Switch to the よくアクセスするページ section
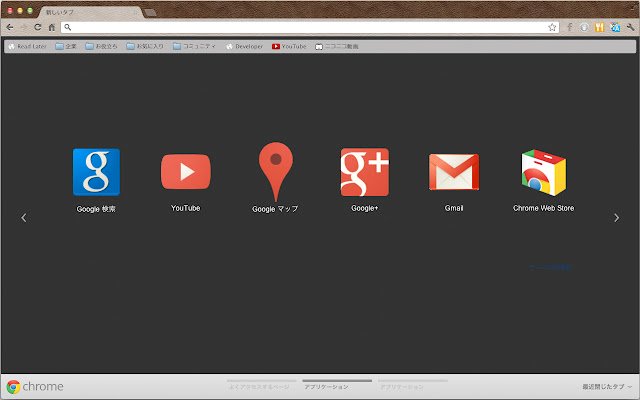 tap(261, 385)
